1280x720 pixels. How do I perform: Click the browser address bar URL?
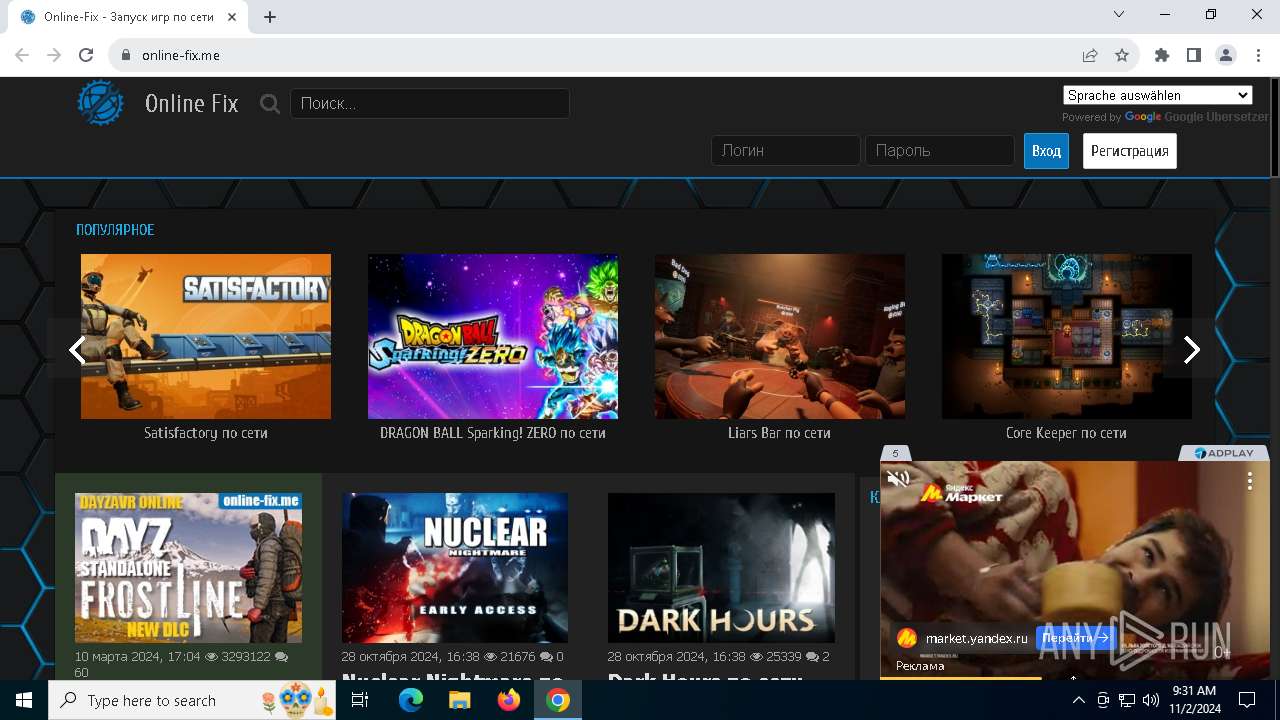(x=181, y=55)
